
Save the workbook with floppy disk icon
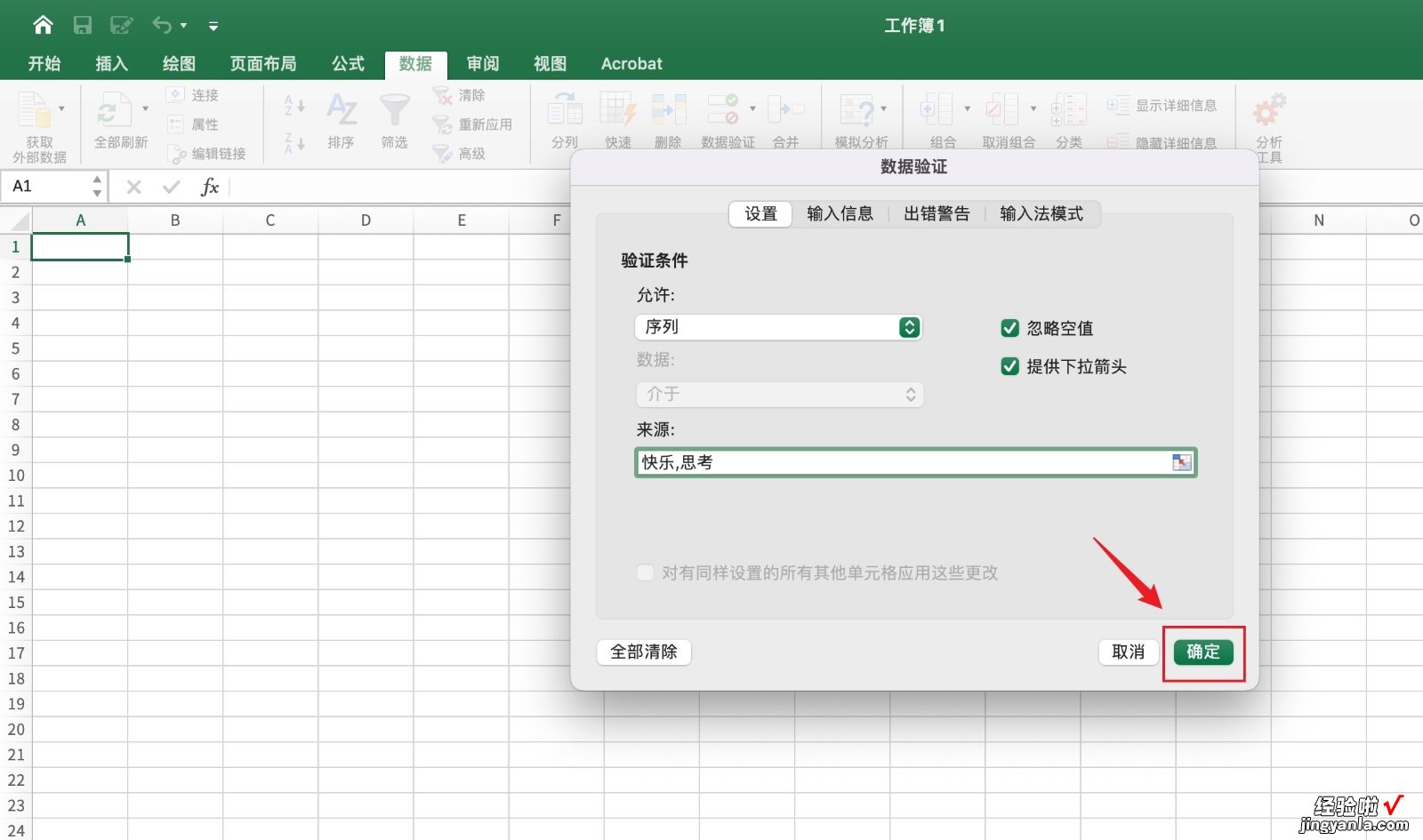point(83,25)
